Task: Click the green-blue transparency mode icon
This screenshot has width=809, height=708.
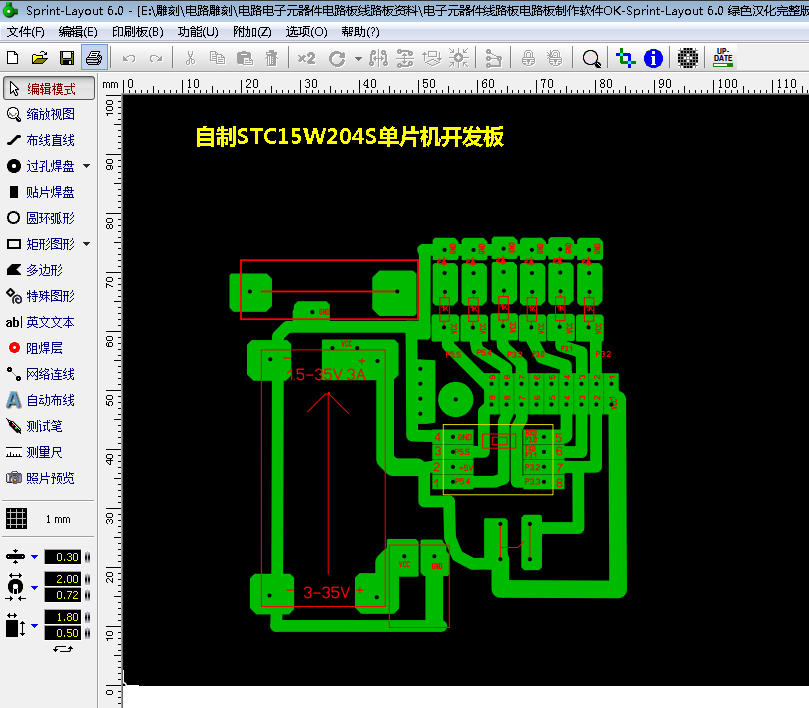Action: click(x=626, y=58)
